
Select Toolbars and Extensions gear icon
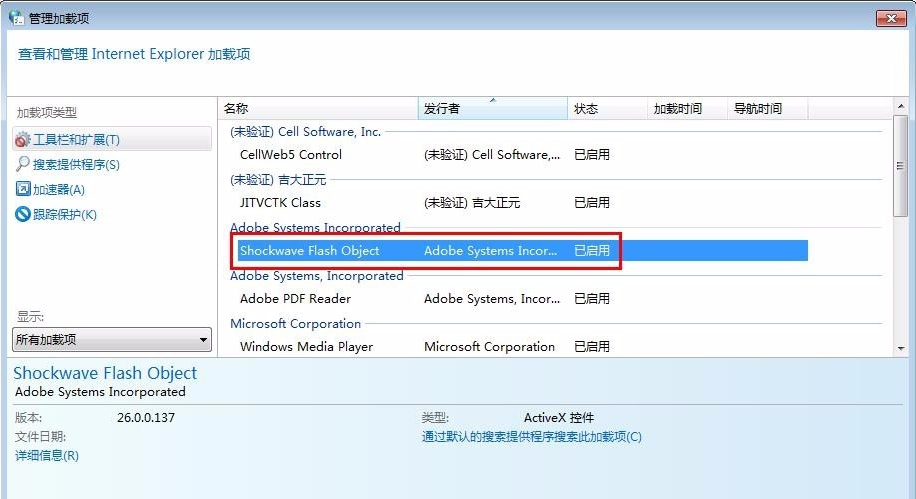point(22,140)
